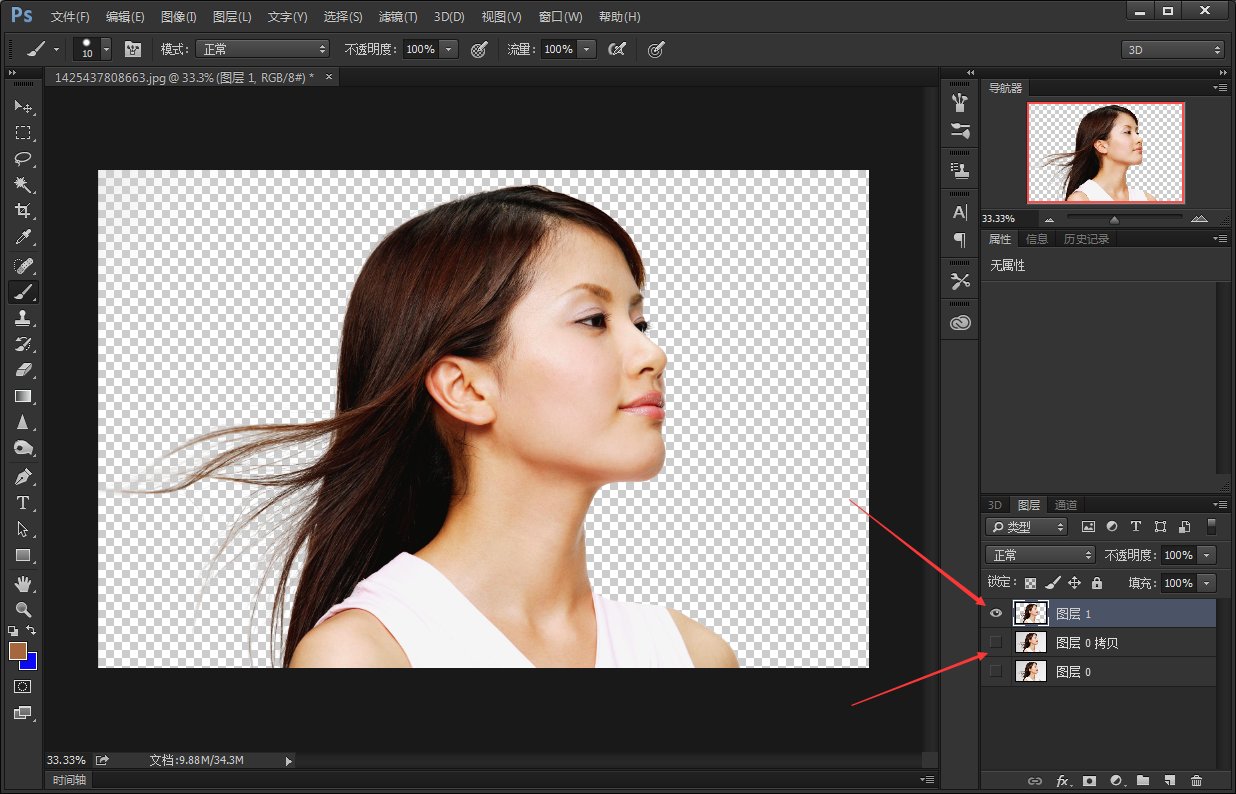Open the brush 模式 blend mode dropdown
The width and height of the screenshot is (1236, 794).
(262, 49)
